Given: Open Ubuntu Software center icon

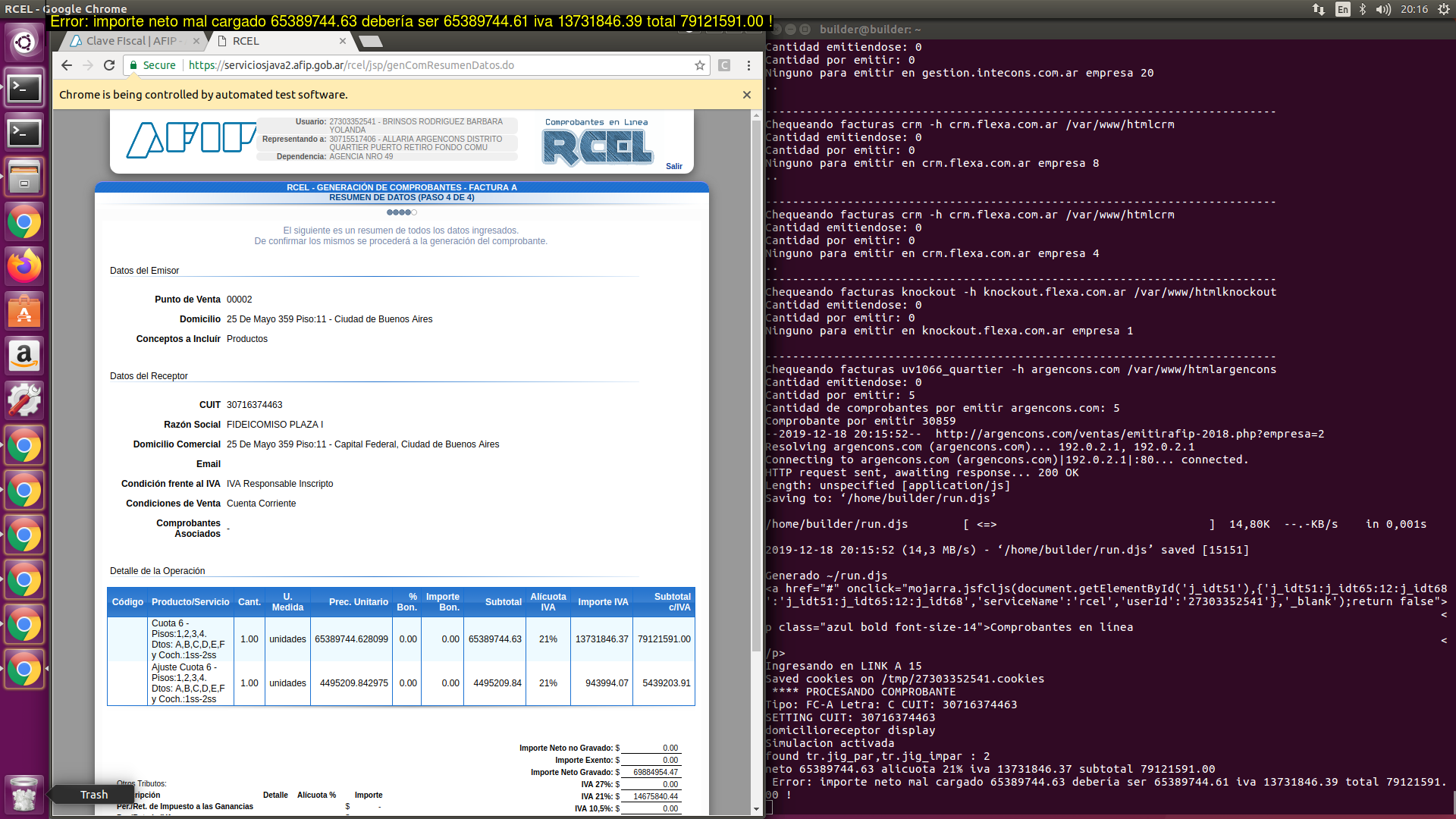Looking at the screenshot, I should pos(24,312).
